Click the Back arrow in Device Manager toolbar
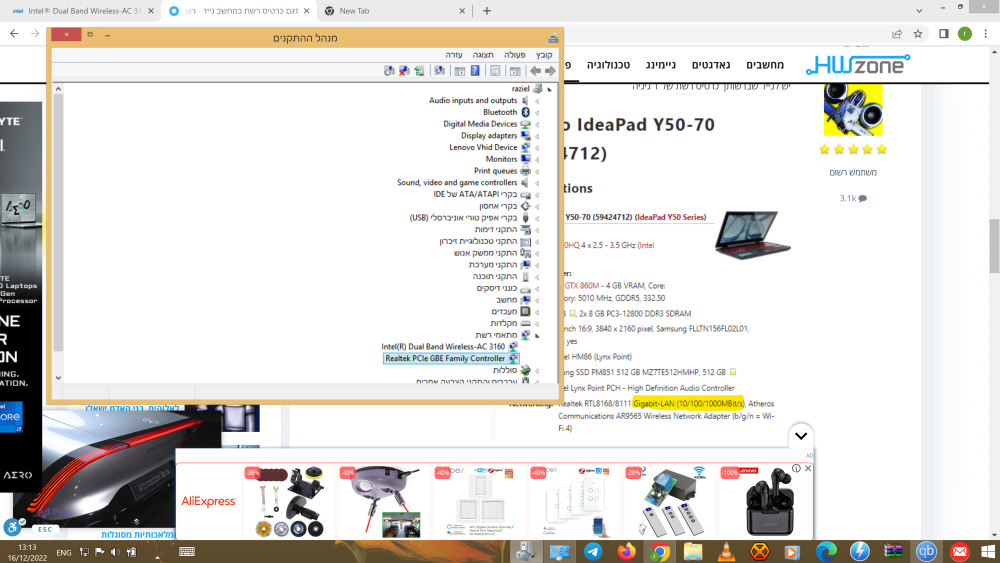The image size is (1000, 563). tap(535, 71)
